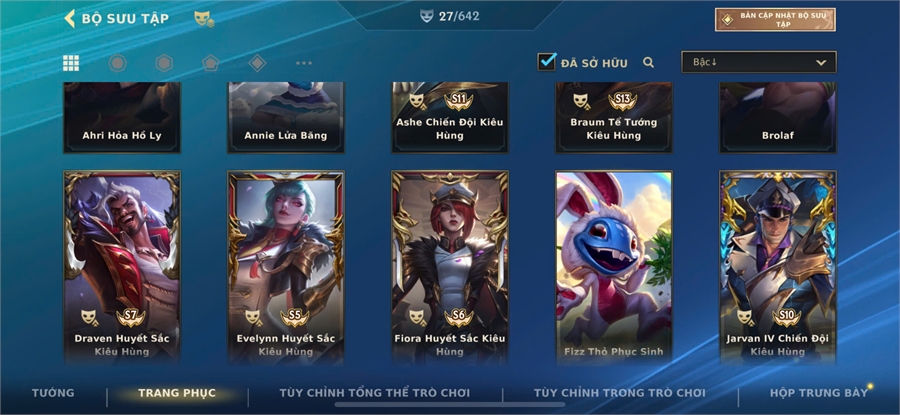Screen dimensions: 900x415
Task: Open the Draven Huyết Sắc skin card
Action: pyautogui.click(x=122, y=267)
